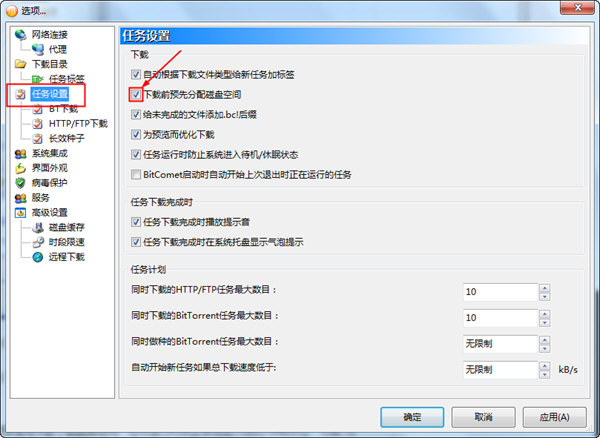600x438 pixels.
Task: Uncheck 下載前预先分配磁盘空间 checkbox
Action: (x=136, y=94)
